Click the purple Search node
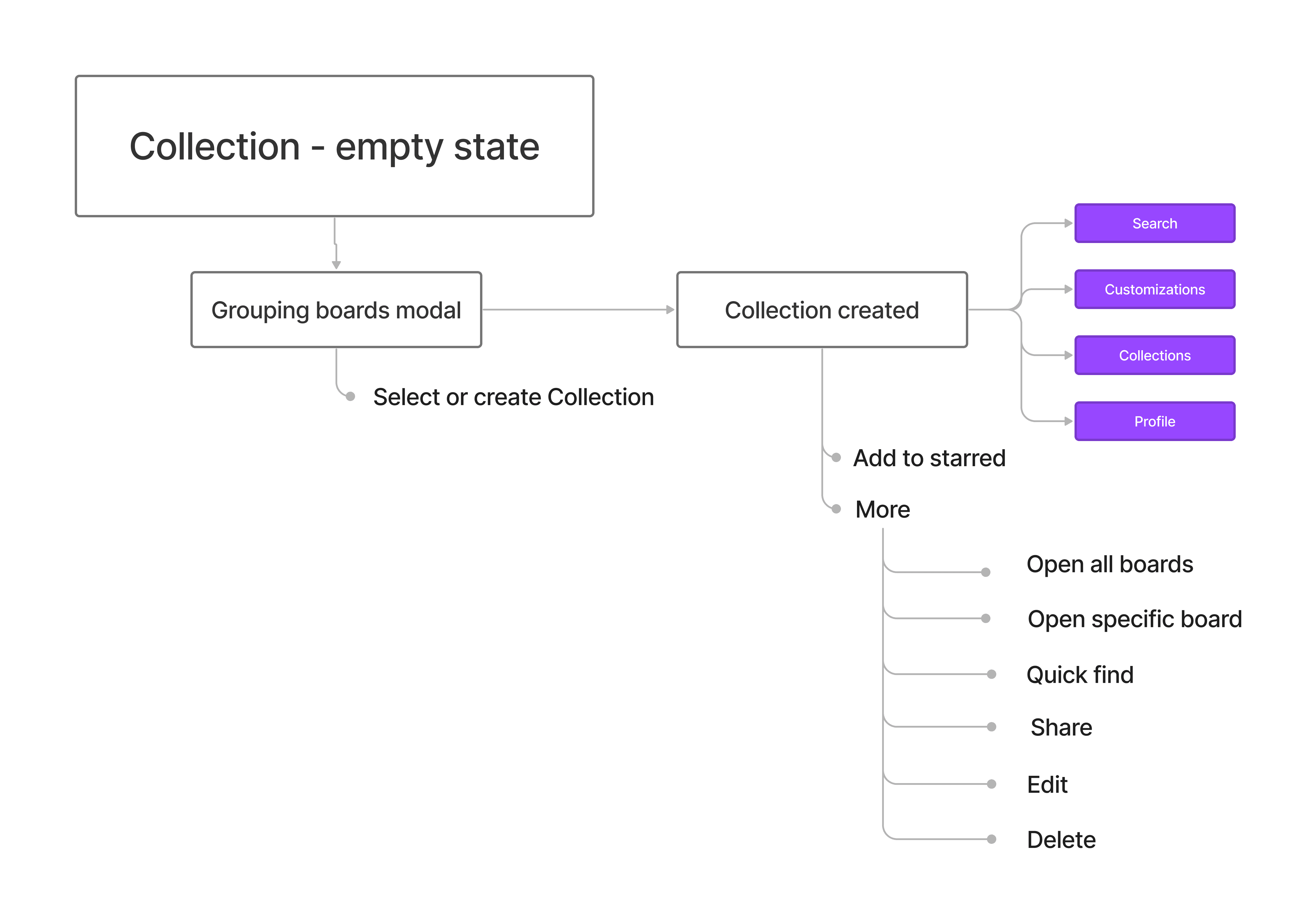1316x923 pixels. pos(1154,223)
